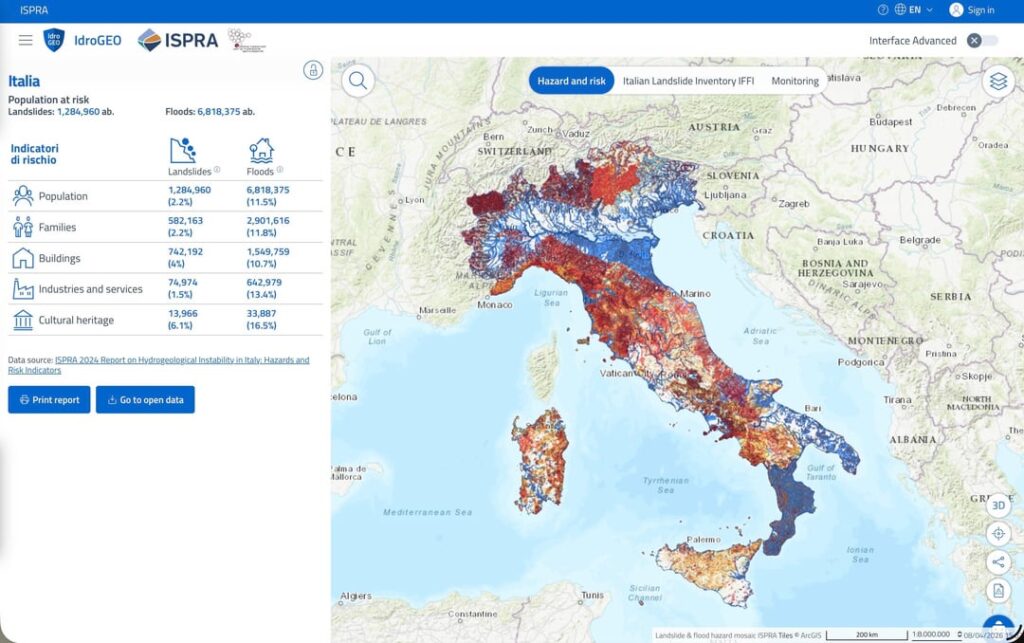The image size is (1024, 643).
Task: Click the Floods column header icon
Action: [262, 150]
